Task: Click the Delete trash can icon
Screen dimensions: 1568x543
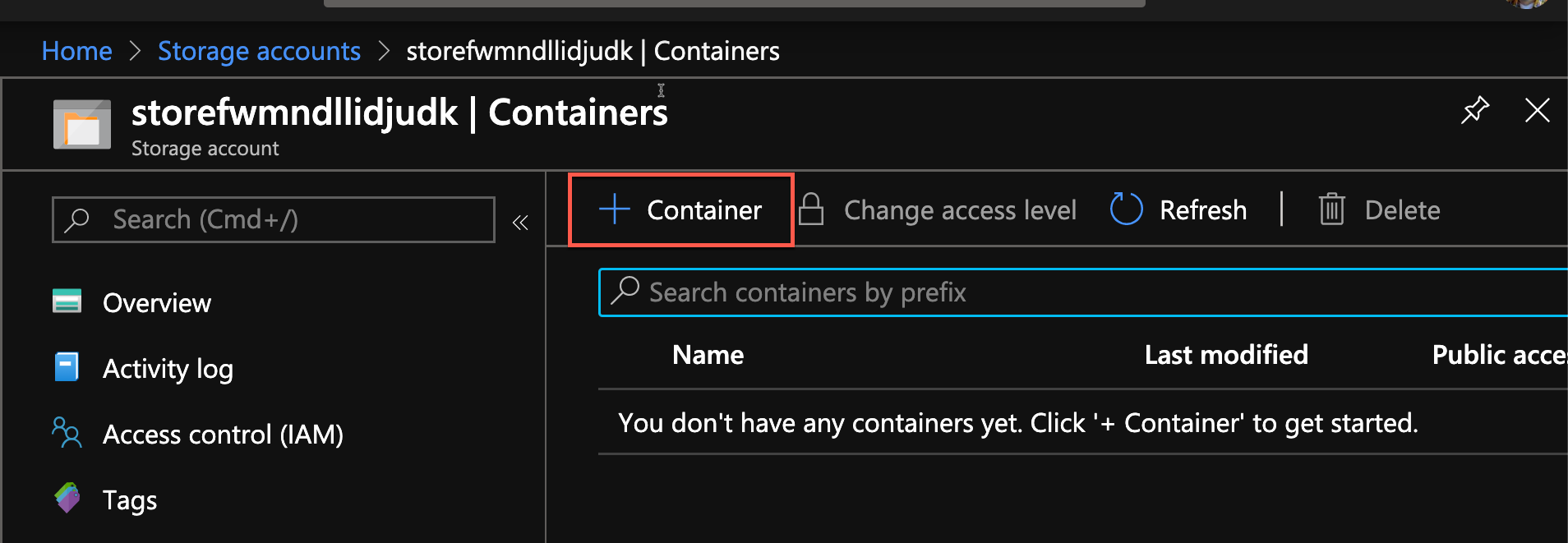Action: [1331, 209]
